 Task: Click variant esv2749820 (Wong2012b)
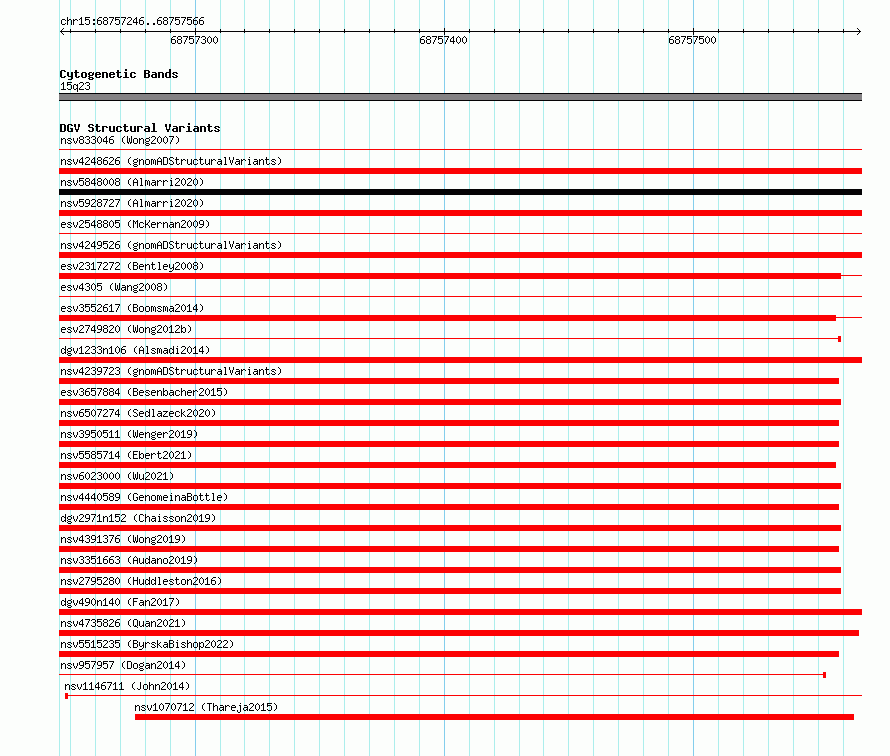126,329
